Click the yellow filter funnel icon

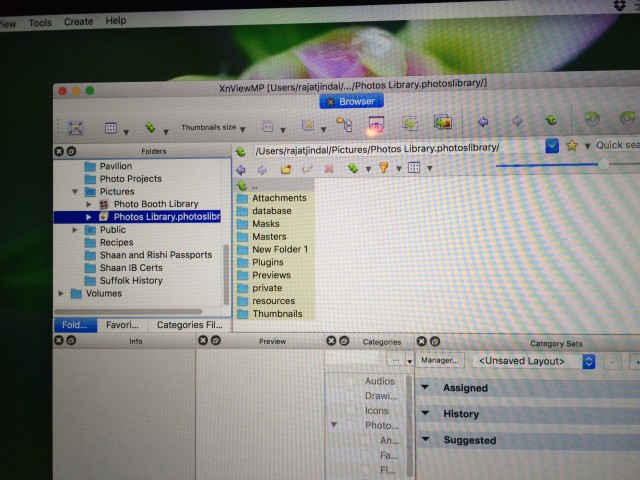coord(383,168)
